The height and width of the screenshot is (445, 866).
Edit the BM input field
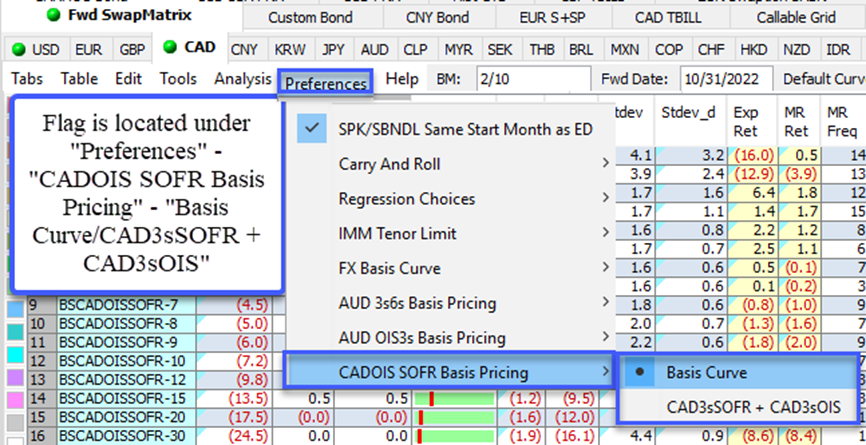(533, 80)
